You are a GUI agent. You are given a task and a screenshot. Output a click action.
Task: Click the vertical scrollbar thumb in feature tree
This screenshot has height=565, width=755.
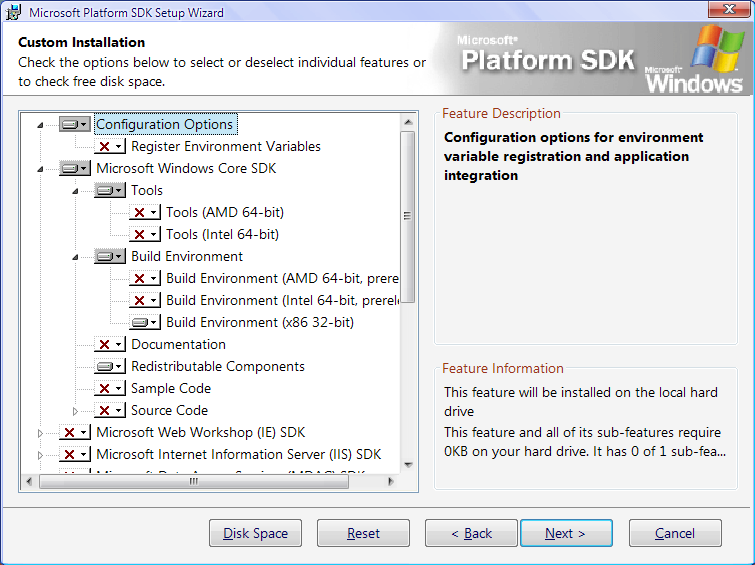[408, 217]
